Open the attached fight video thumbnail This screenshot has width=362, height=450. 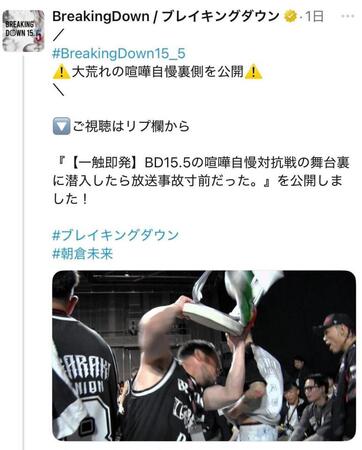click(x=204, y=356)
